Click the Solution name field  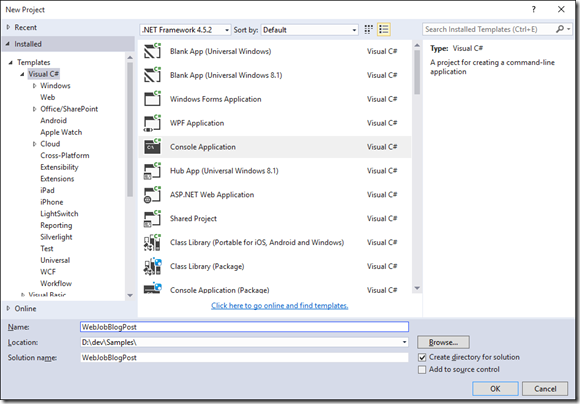click(244, 357)
